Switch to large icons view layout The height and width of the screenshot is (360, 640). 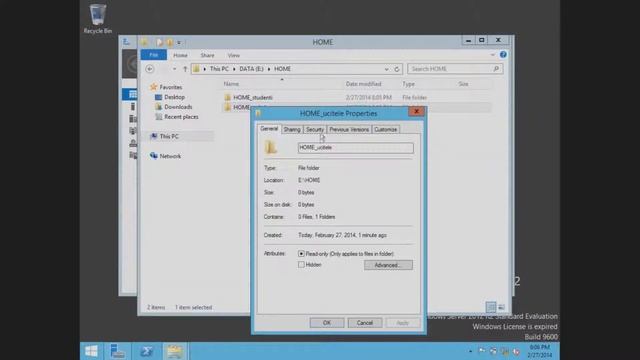tap(502, 307)
